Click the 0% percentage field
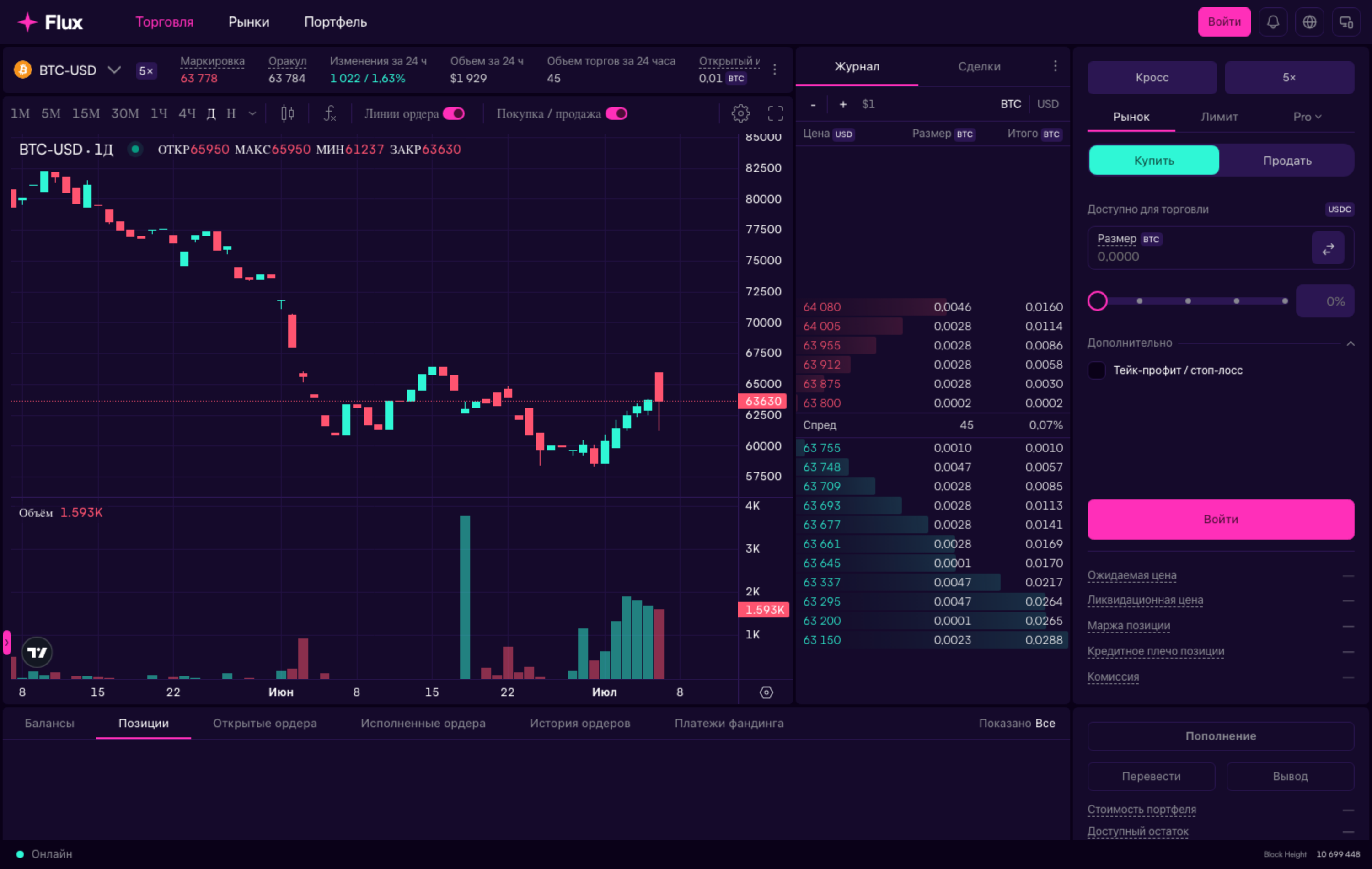The image size is (1372, 869). [1325, 301]
